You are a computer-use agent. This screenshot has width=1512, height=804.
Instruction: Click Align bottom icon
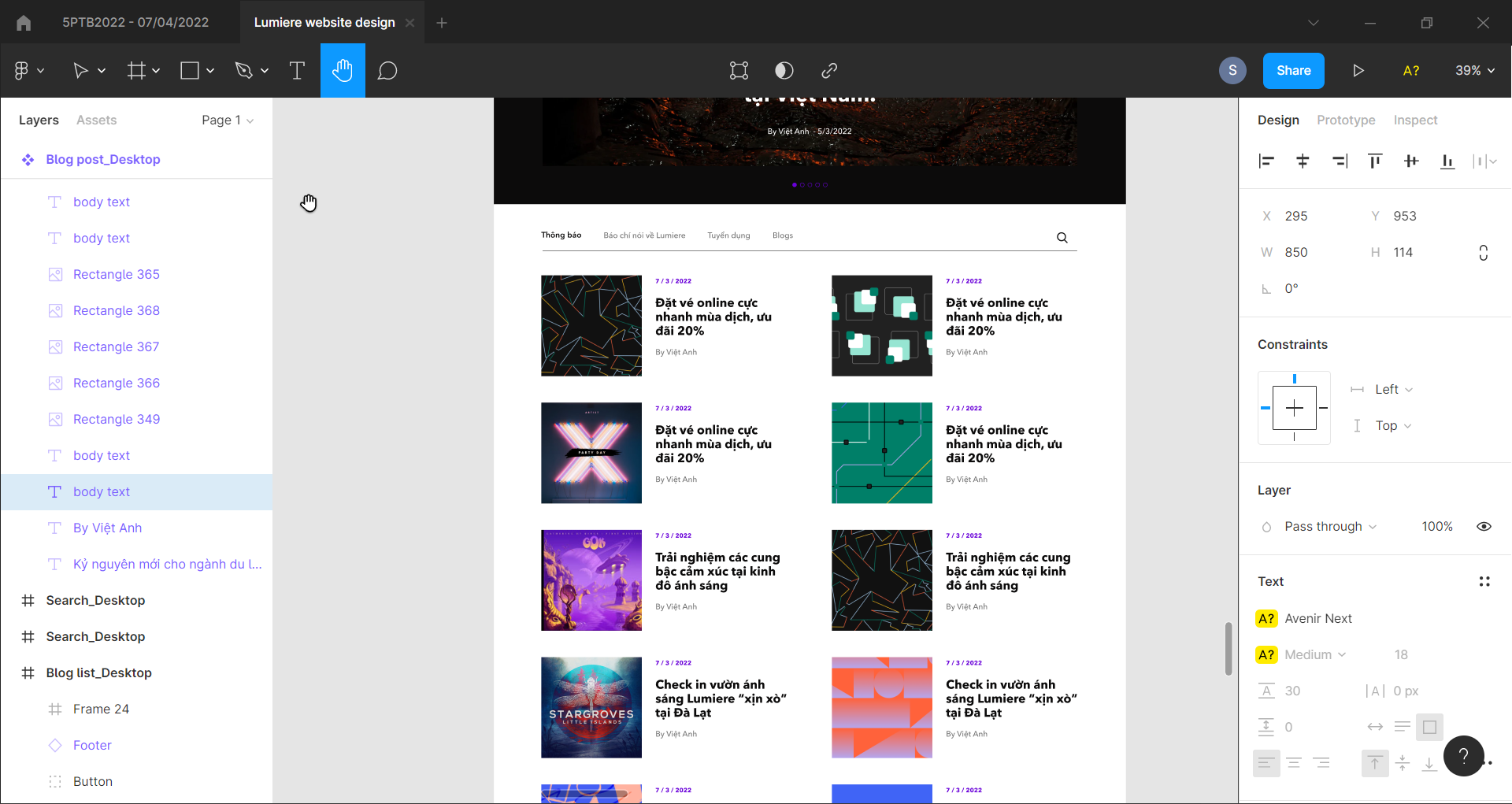(1447, 161)
